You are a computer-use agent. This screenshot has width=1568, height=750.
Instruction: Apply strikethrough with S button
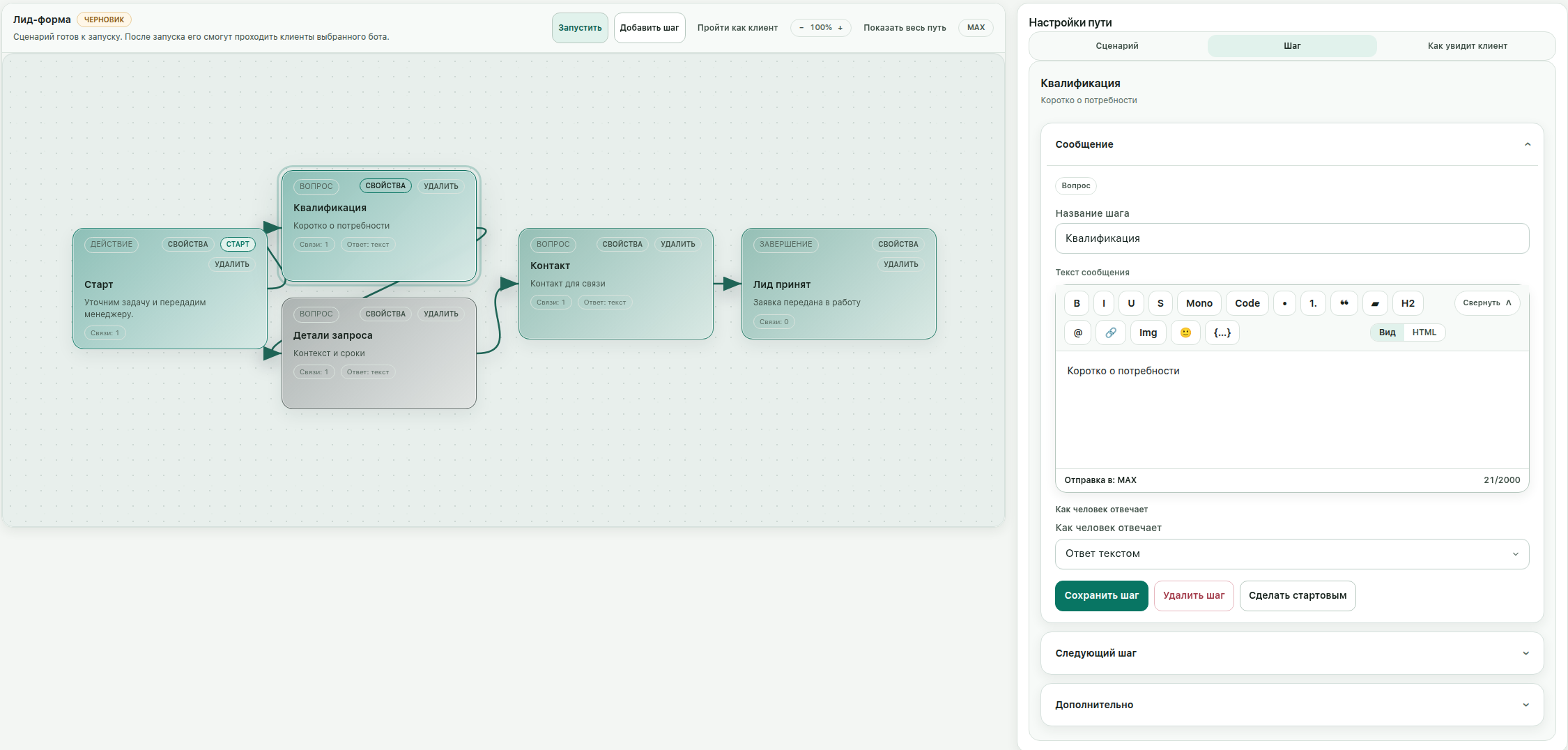[1160, 303]
